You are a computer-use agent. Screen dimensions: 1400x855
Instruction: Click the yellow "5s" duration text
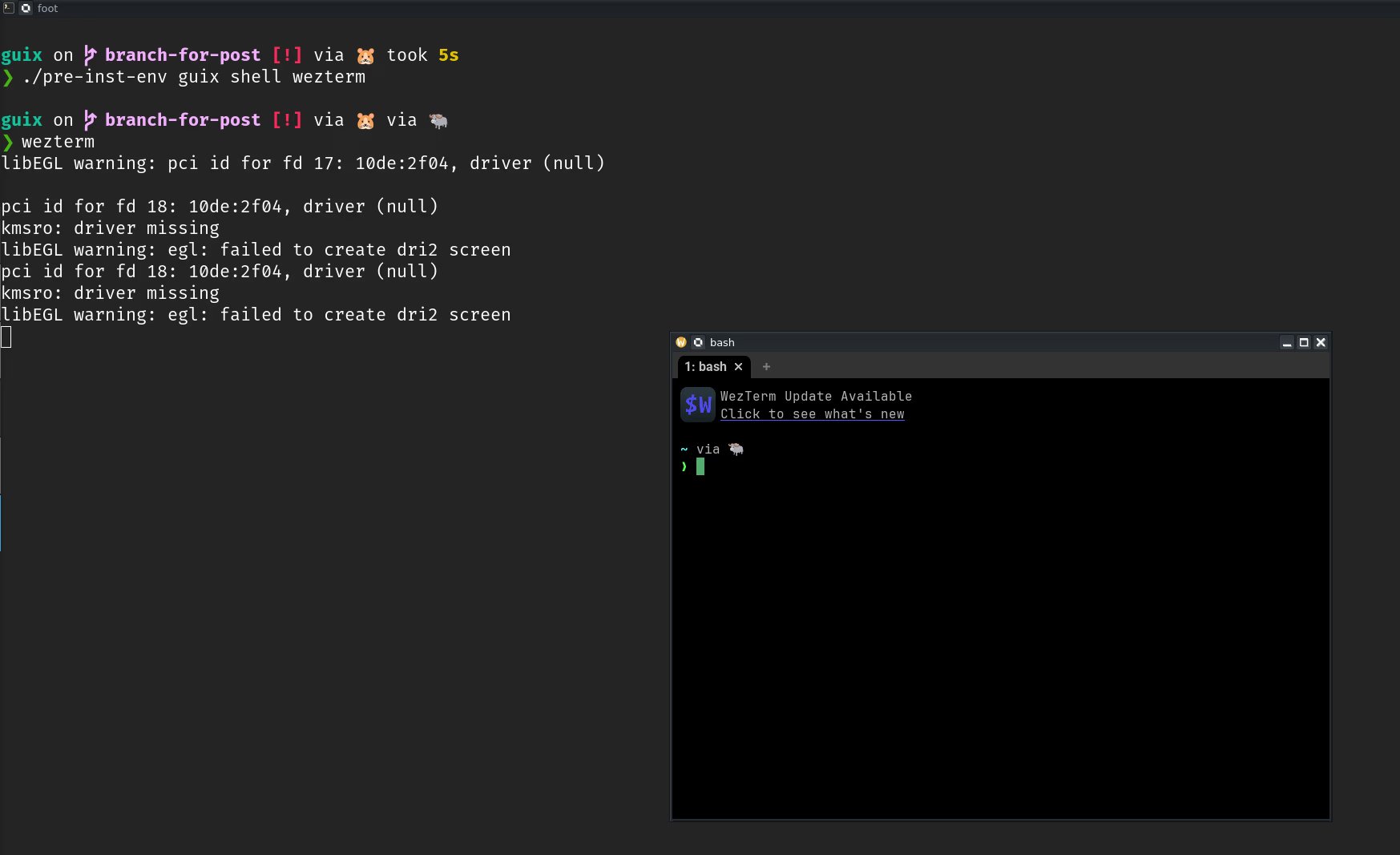[x=448, y=55]
